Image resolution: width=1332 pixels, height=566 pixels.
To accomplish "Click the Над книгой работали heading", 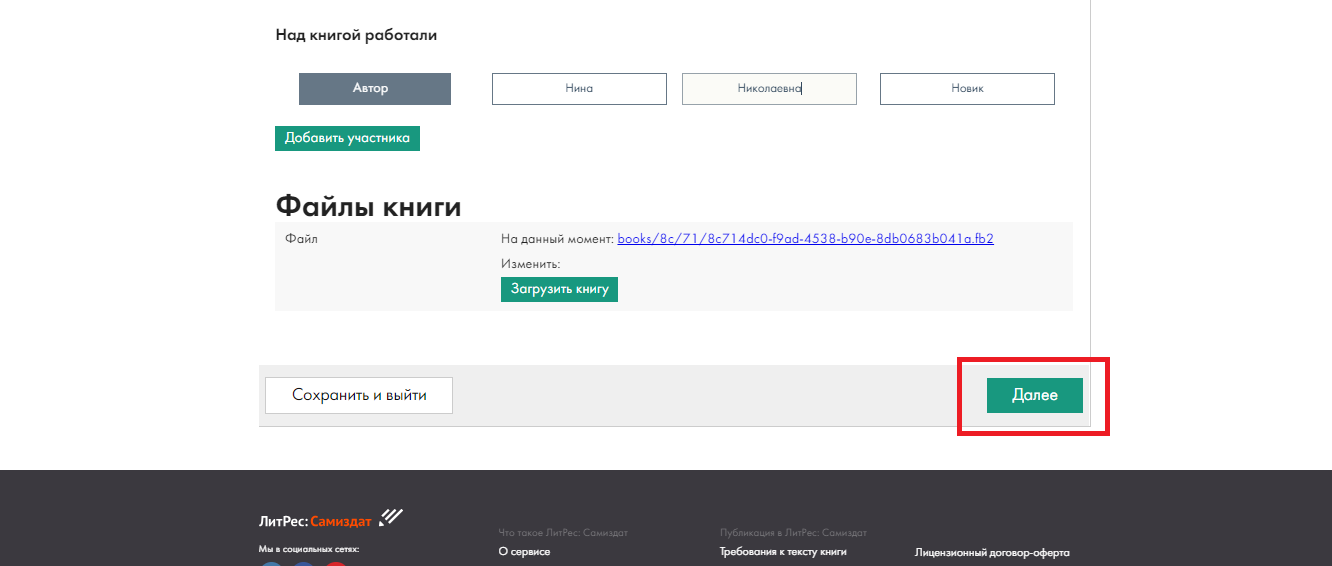I will (356, 35).
